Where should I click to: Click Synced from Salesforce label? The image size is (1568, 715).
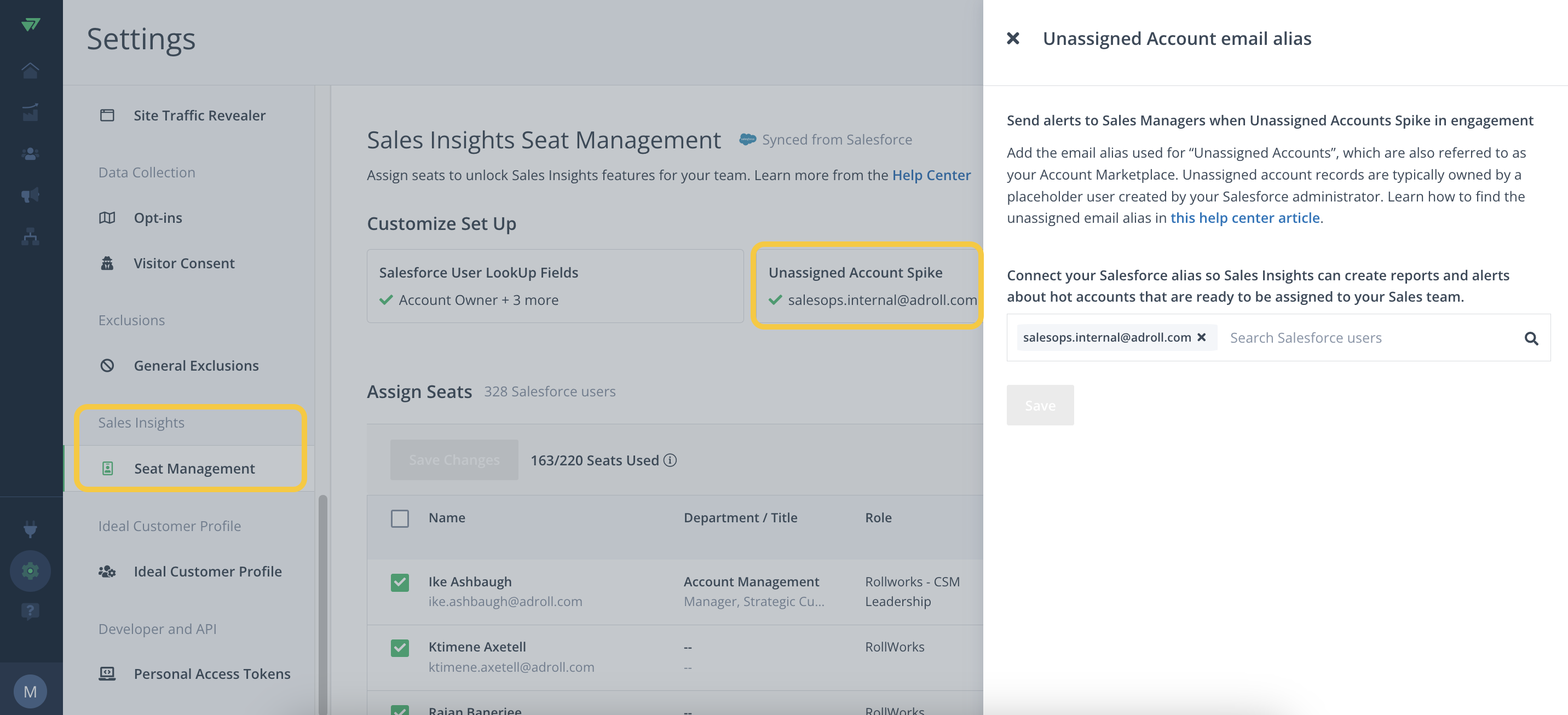coord(837,140)
